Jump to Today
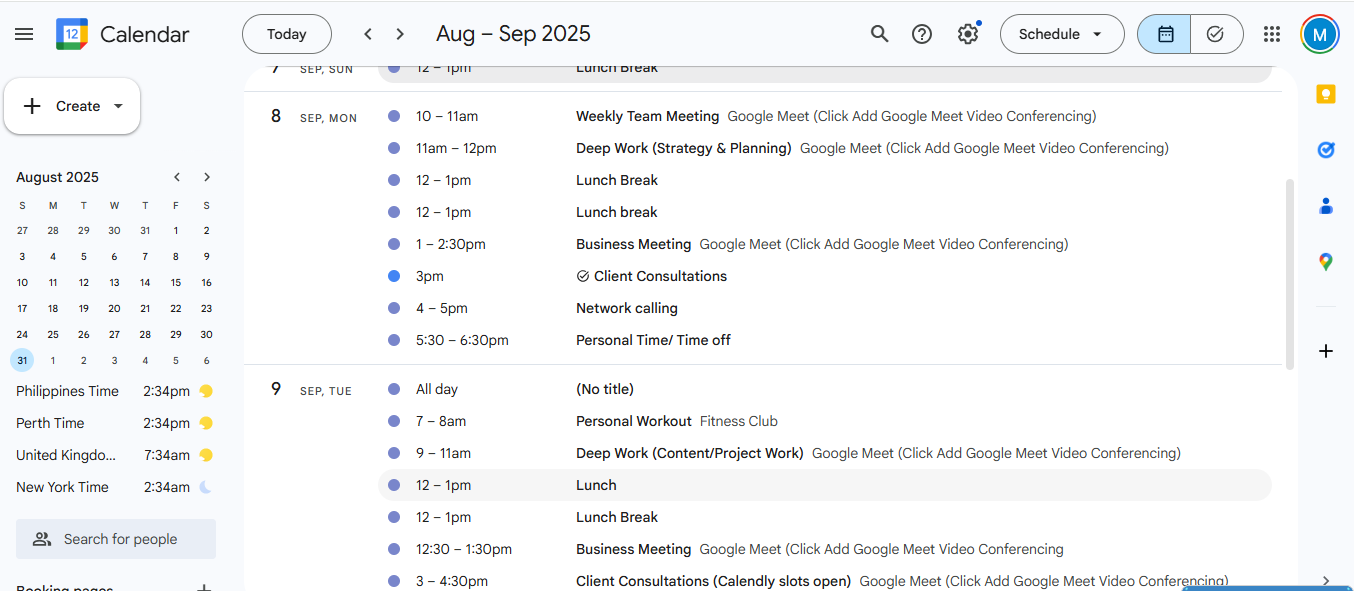 click(287, 34)
